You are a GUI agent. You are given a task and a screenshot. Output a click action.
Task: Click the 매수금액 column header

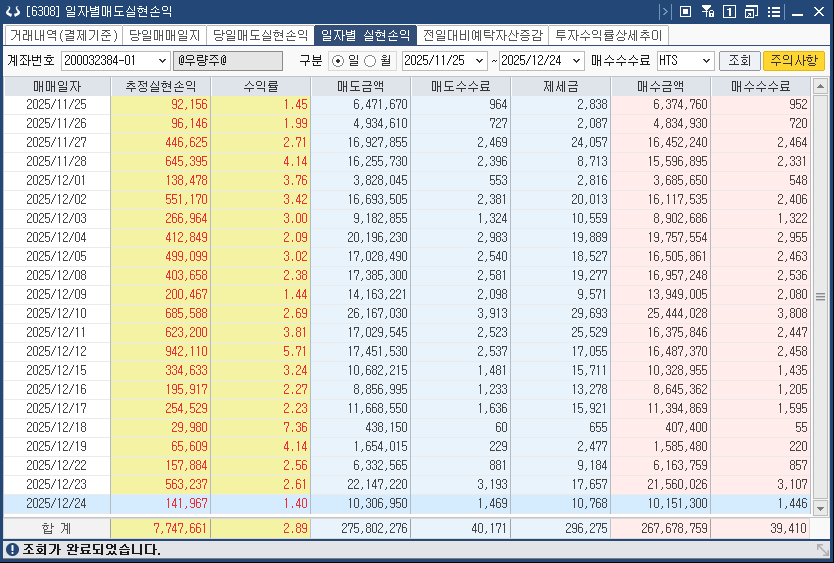[x=661, y=86]
